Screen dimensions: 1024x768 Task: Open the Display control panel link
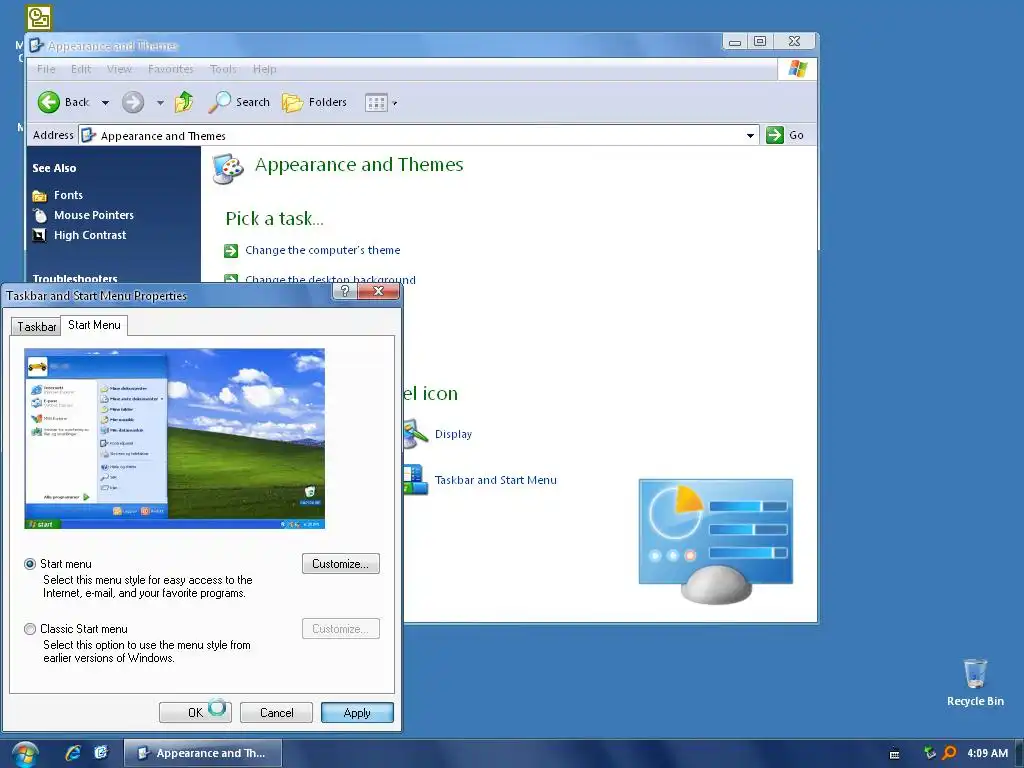point(453,434)
